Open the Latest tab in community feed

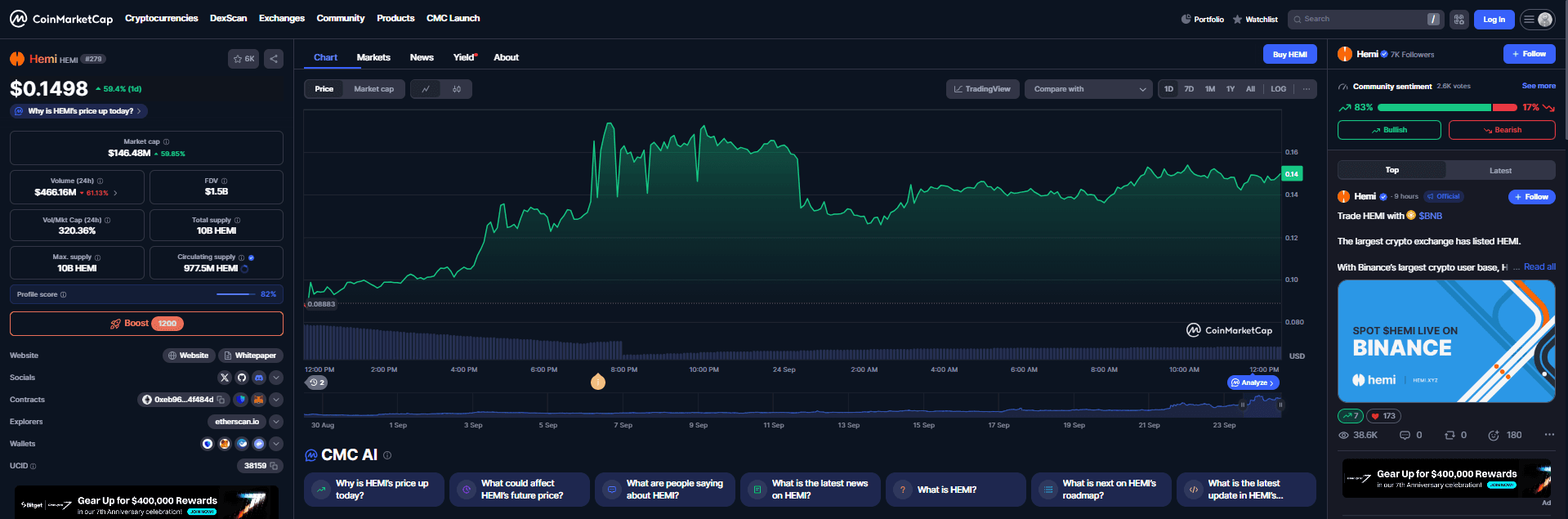(1500, 170)
